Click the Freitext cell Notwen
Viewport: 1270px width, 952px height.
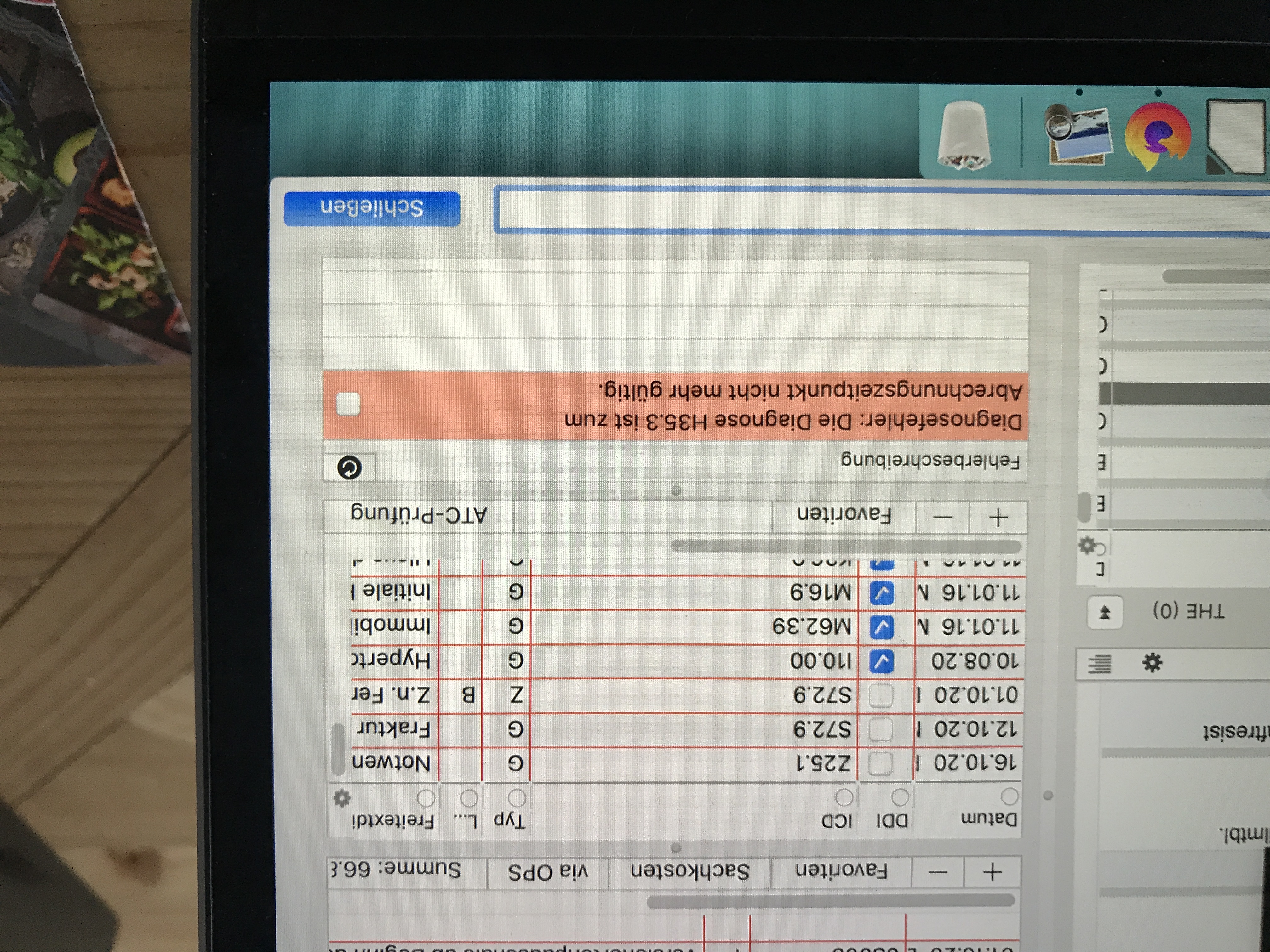tap(391, 763)
